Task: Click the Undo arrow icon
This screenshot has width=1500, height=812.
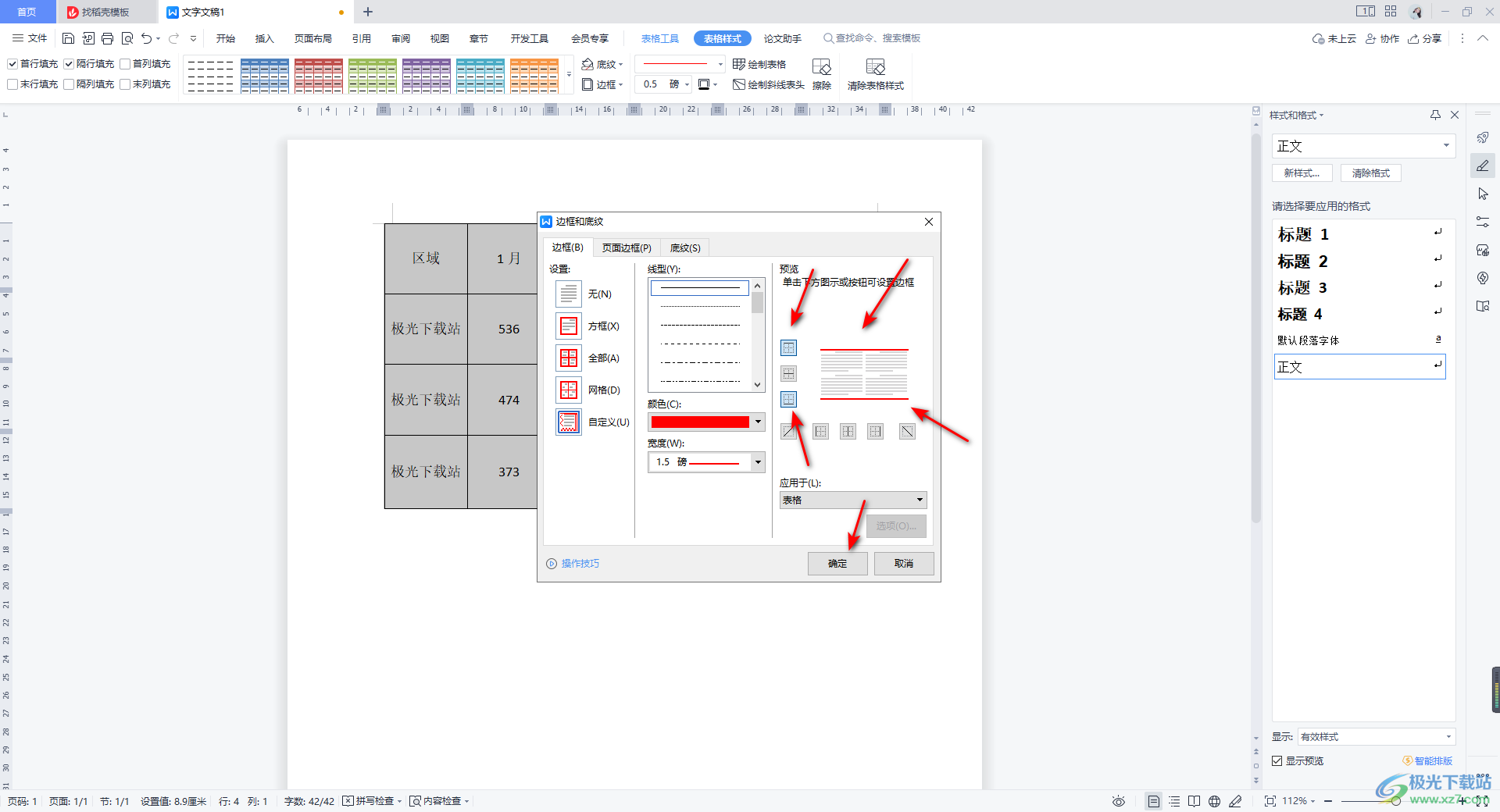Action: coord(146,38)
